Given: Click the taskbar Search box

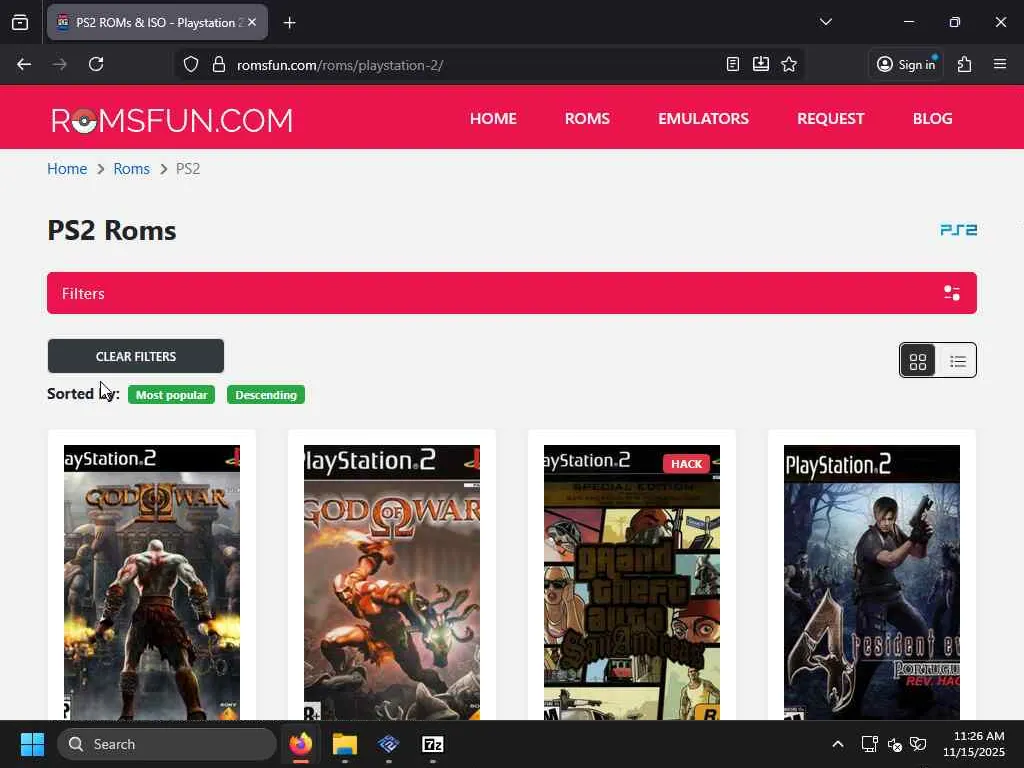Looking at the screenshot, I should point(167,744).
